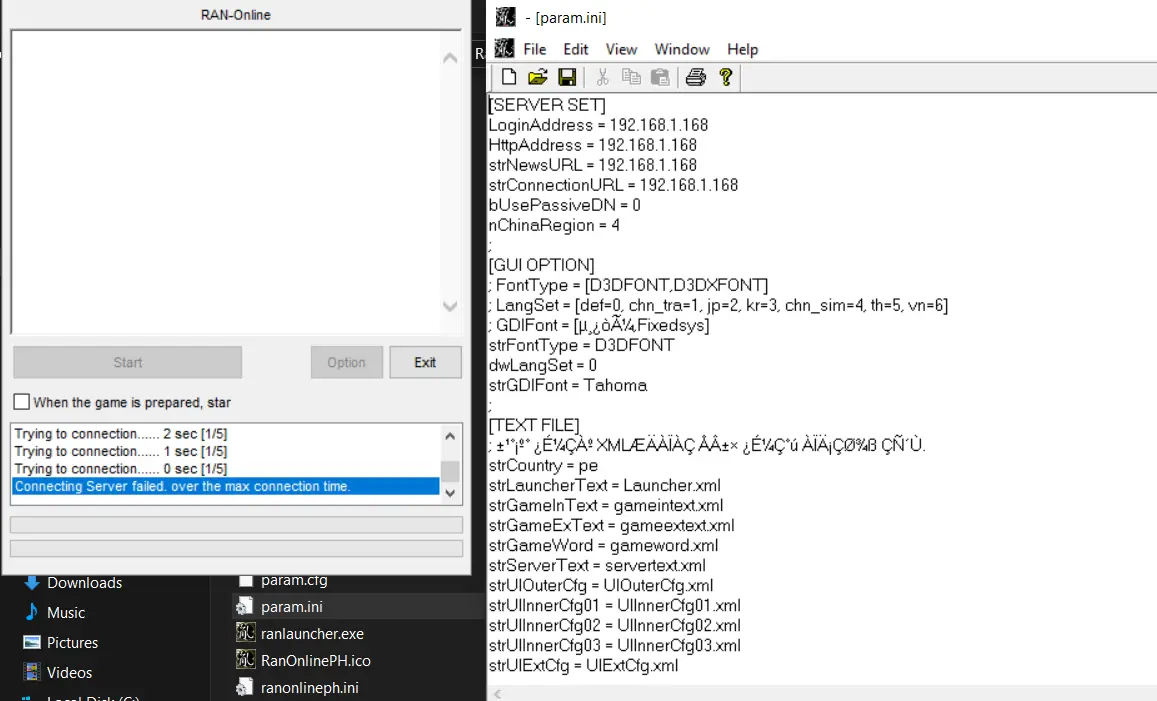Click the dwLangSet = 0 line
Image resolution: width=1157 pixels, height=701 pixels.
(x=543, y=365)
